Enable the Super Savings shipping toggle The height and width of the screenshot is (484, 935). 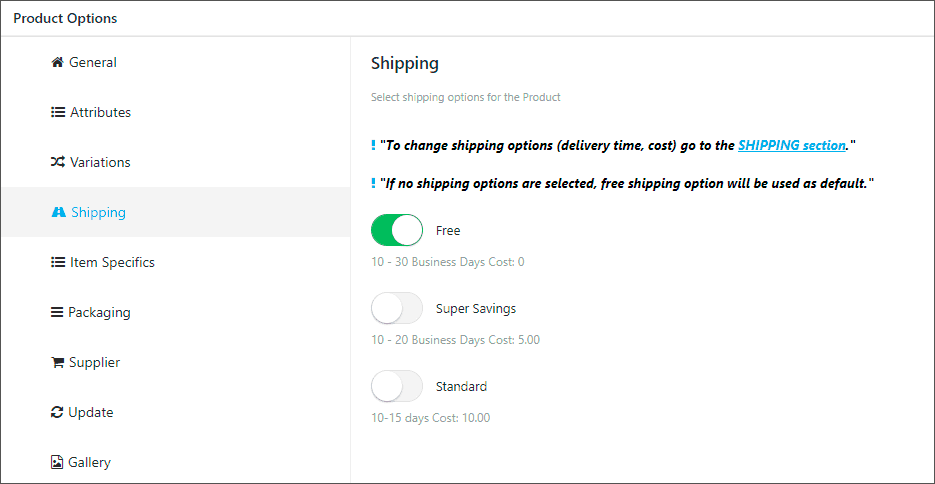click(x=397, y=308)
